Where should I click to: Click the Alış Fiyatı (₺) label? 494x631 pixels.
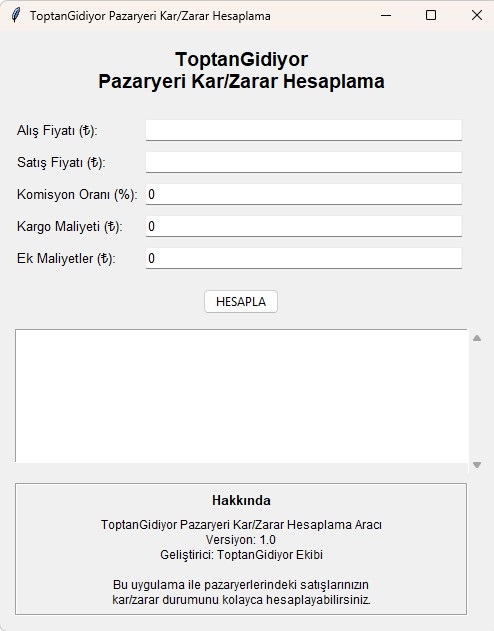coord(57,130)
